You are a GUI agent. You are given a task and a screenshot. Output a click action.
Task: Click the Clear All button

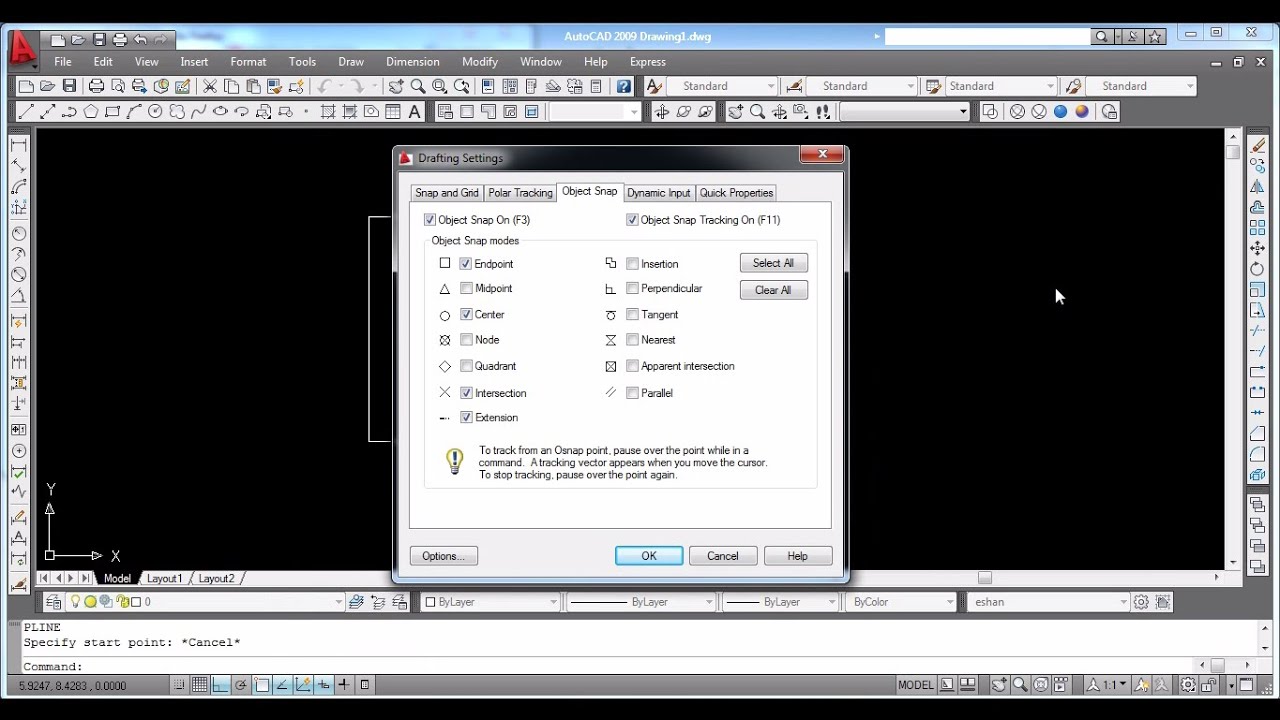pyautogui.click(x=773, y=290)
